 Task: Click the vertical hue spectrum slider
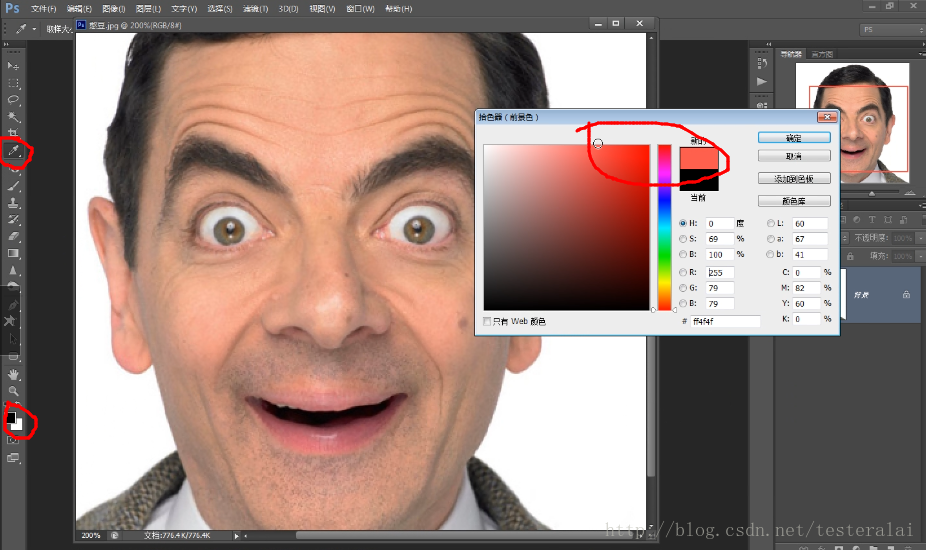click(x=664, y=227)
